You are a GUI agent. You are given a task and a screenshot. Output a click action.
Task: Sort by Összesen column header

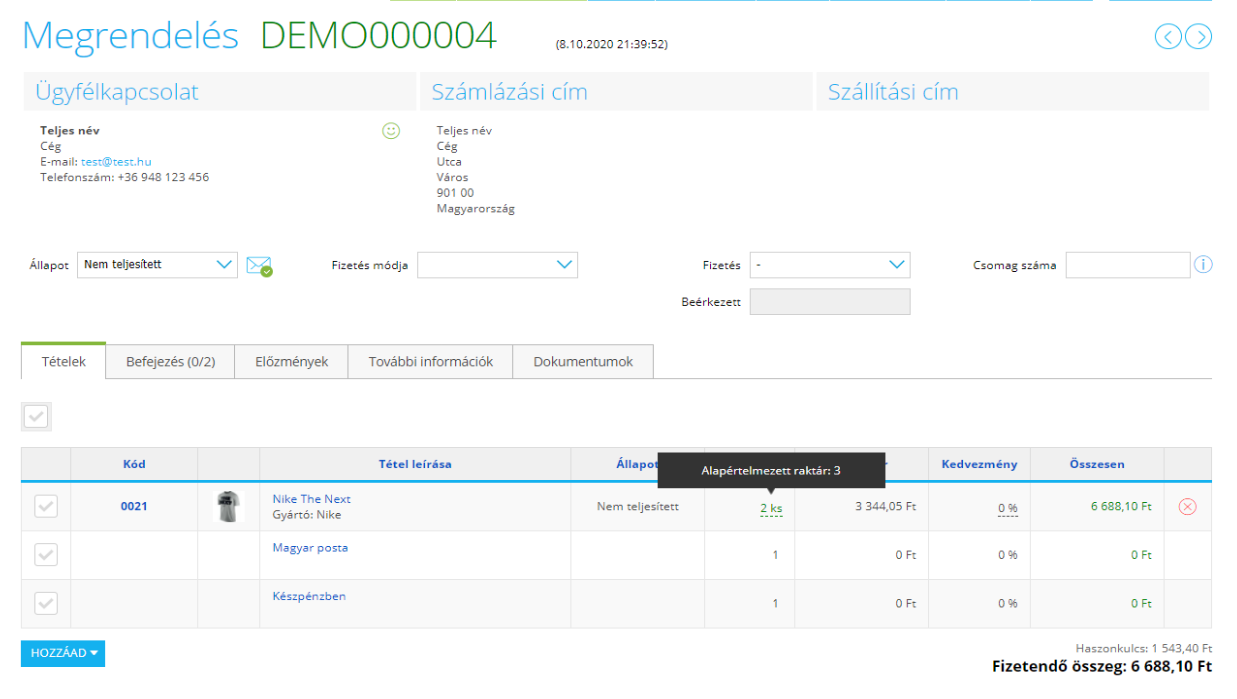pyautogui.click(x=1097, y=464)
